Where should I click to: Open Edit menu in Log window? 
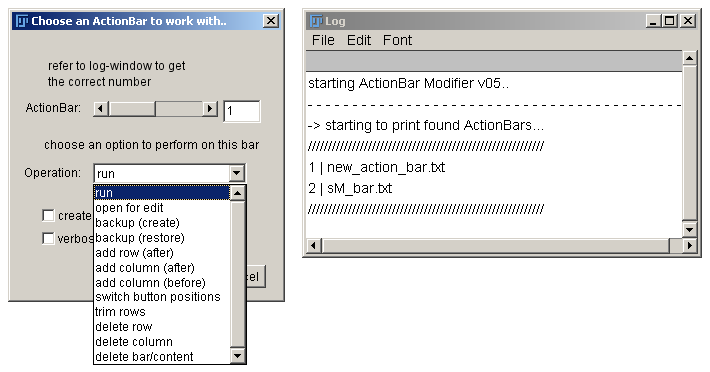pyautogui.click(x=359, y=40)
